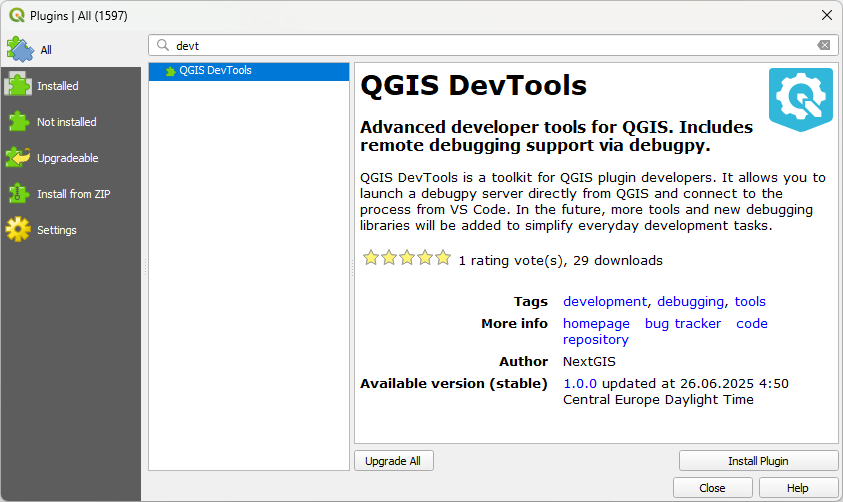Select the All plugins puzzle icon

click(20, 49)
